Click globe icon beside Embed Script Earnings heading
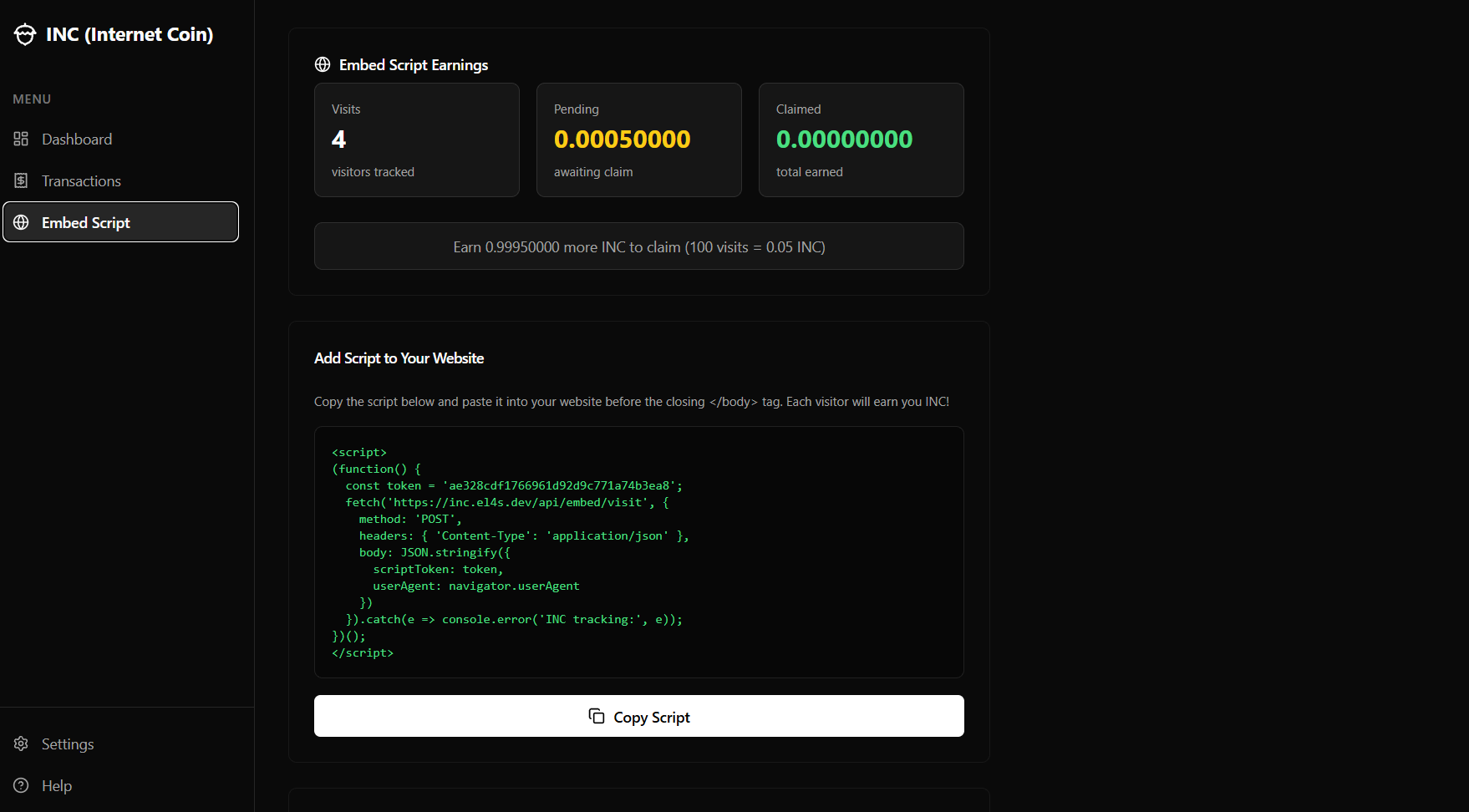The width and height of the screenshot is (1469, 812). pyautogui.click(x=323, y=64)
